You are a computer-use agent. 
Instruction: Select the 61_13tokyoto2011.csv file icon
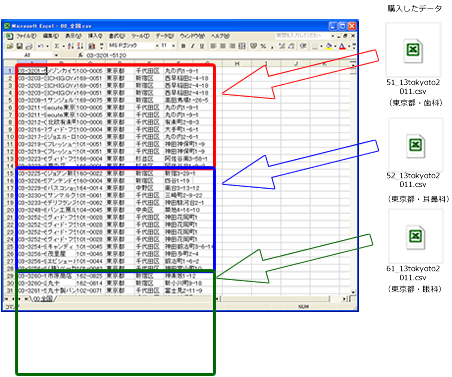coord(416,237)
